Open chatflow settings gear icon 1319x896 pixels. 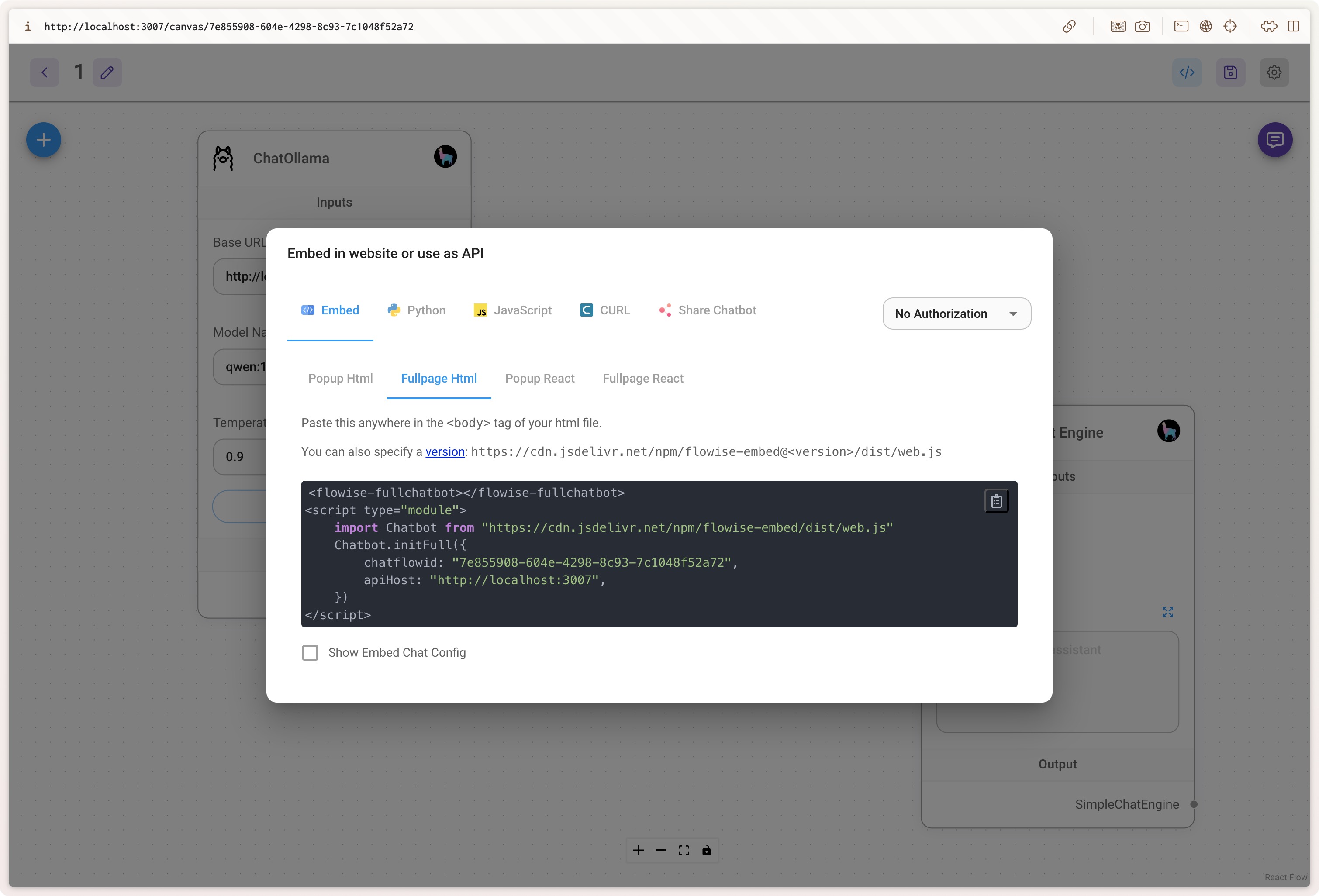(1274, 72)
